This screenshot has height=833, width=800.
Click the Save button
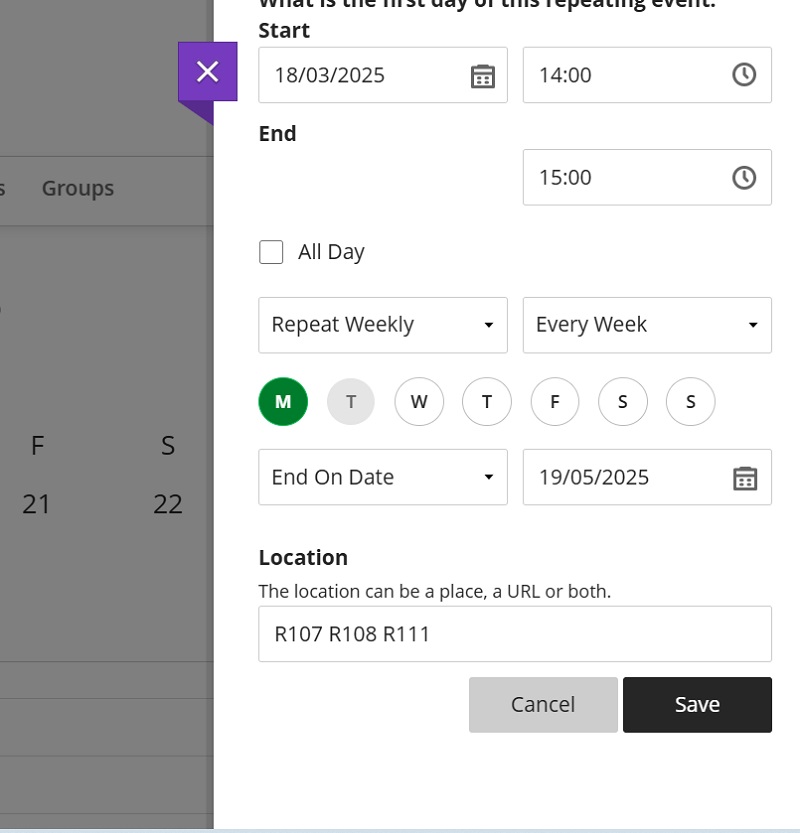(697, 705)
